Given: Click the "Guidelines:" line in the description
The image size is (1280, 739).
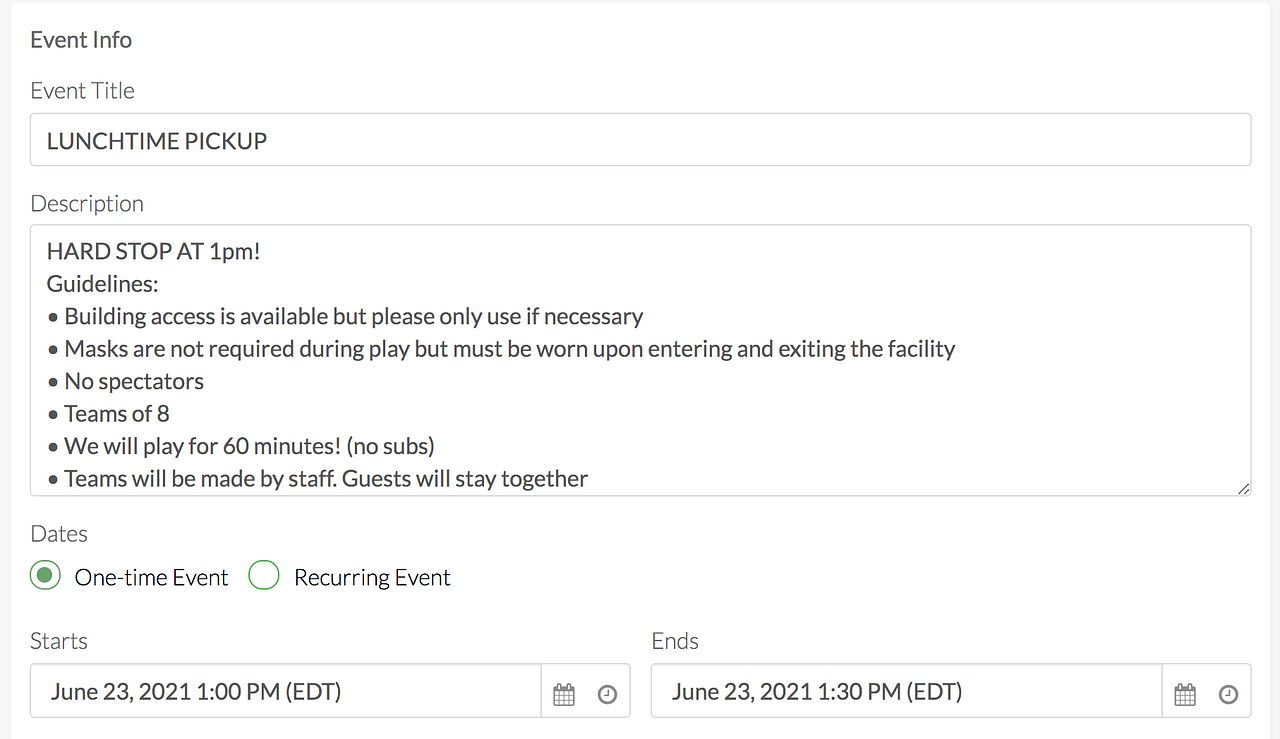Looking at the screenshot, I should click(103, 284).
